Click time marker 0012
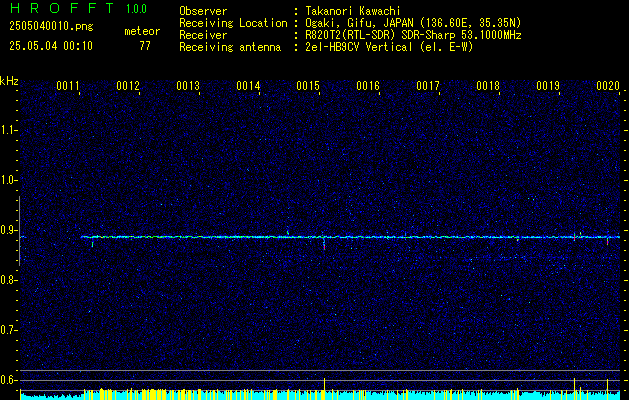Viewport: 629px width, 400px height. (x=128, y=86)
